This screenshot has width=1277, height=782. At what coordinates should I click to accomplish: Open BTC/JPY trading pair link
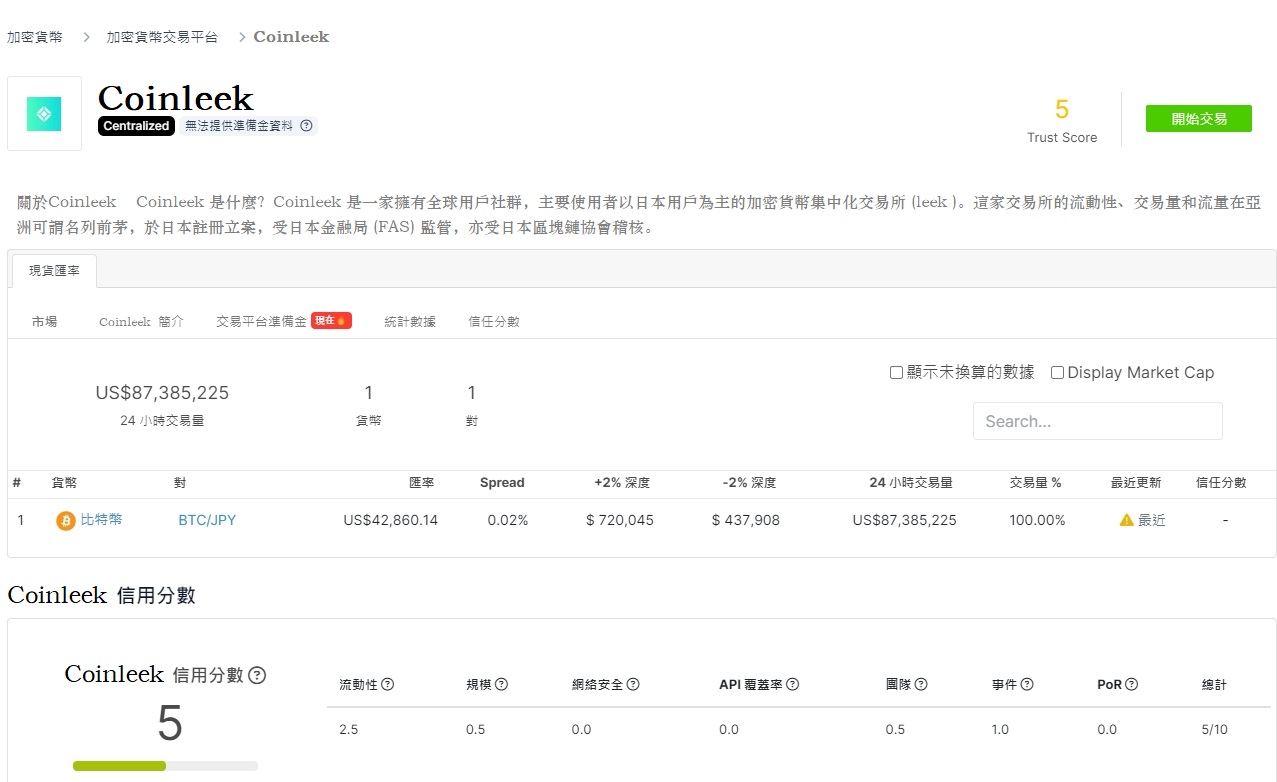pyautogui.click(x=207, y=520)
